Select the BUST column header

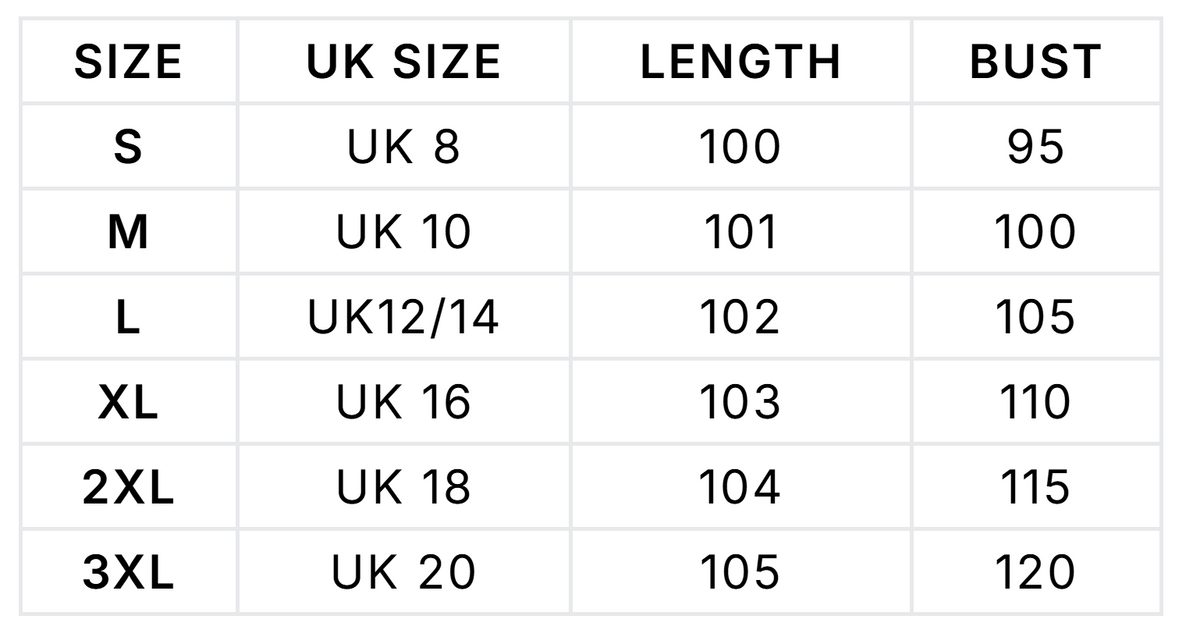pos(1035,62)
